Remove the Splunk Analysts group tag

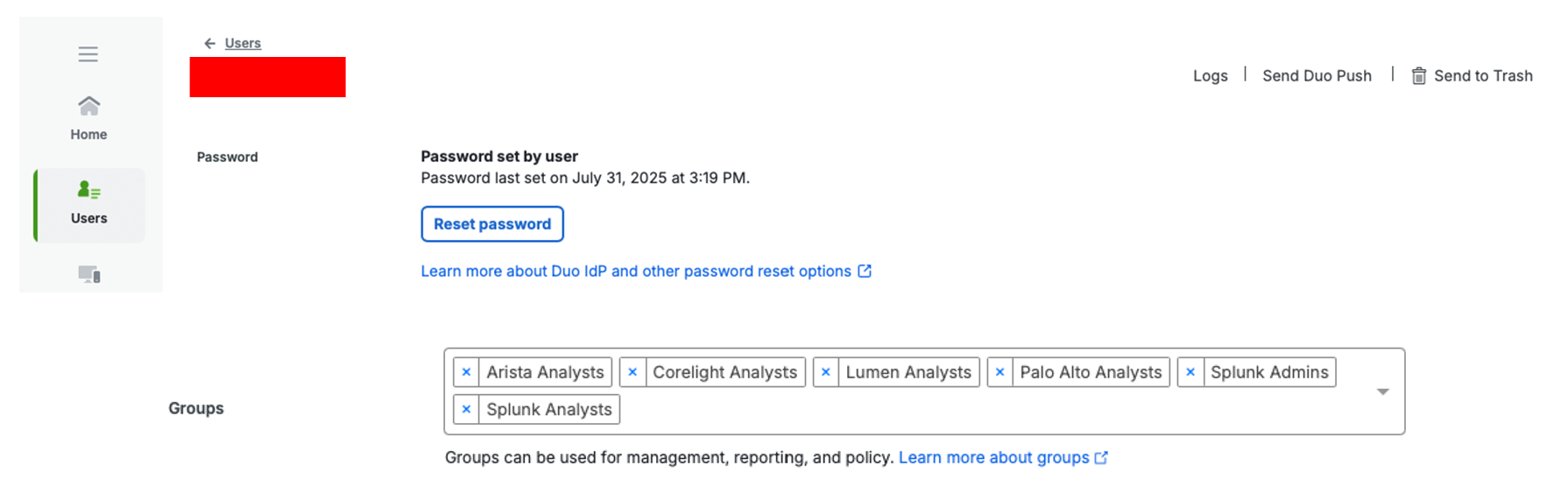[466, 409]
